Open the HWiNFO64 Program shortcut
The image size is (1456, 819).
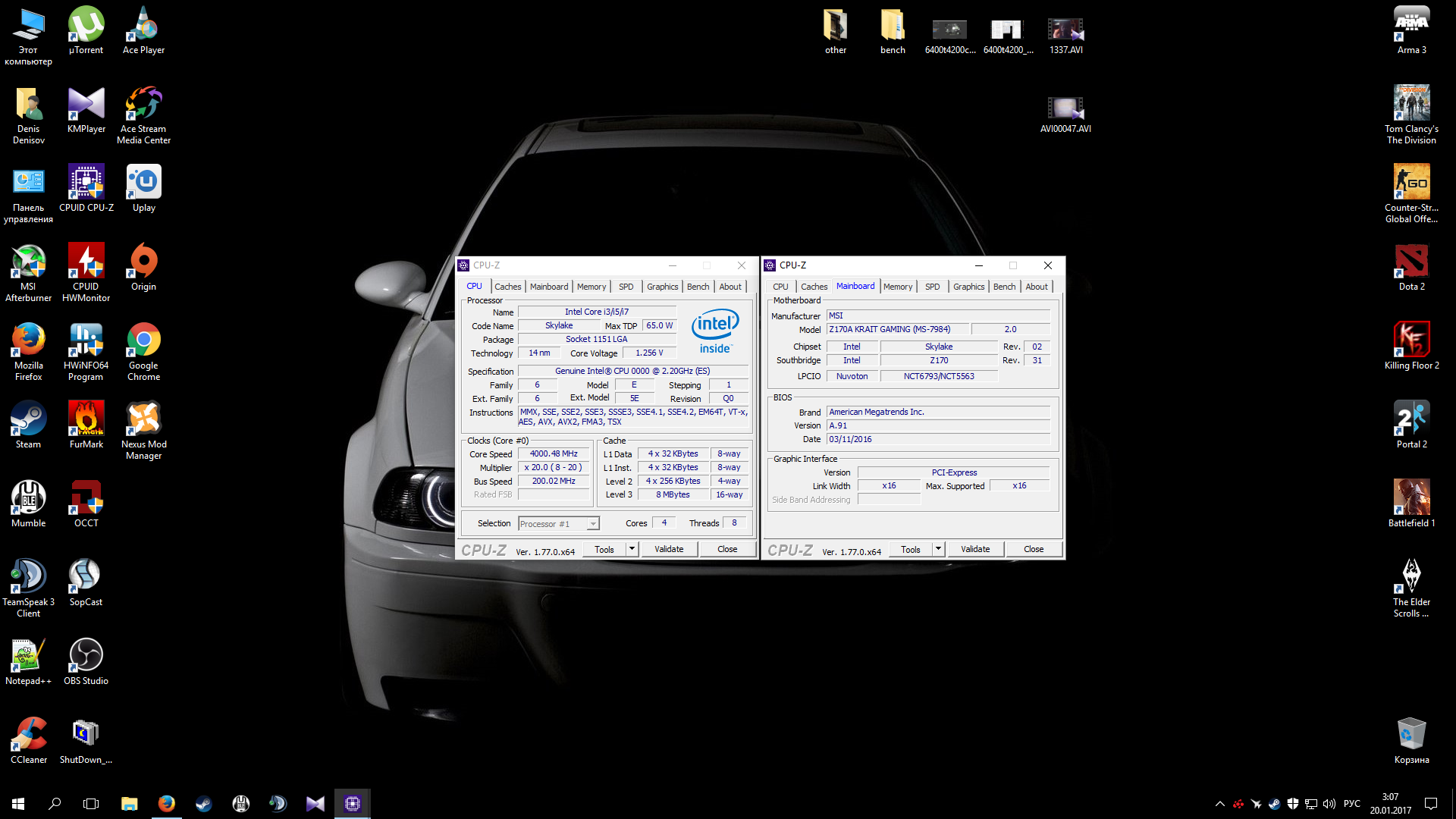pyautogui.click(x=86, y=340)
